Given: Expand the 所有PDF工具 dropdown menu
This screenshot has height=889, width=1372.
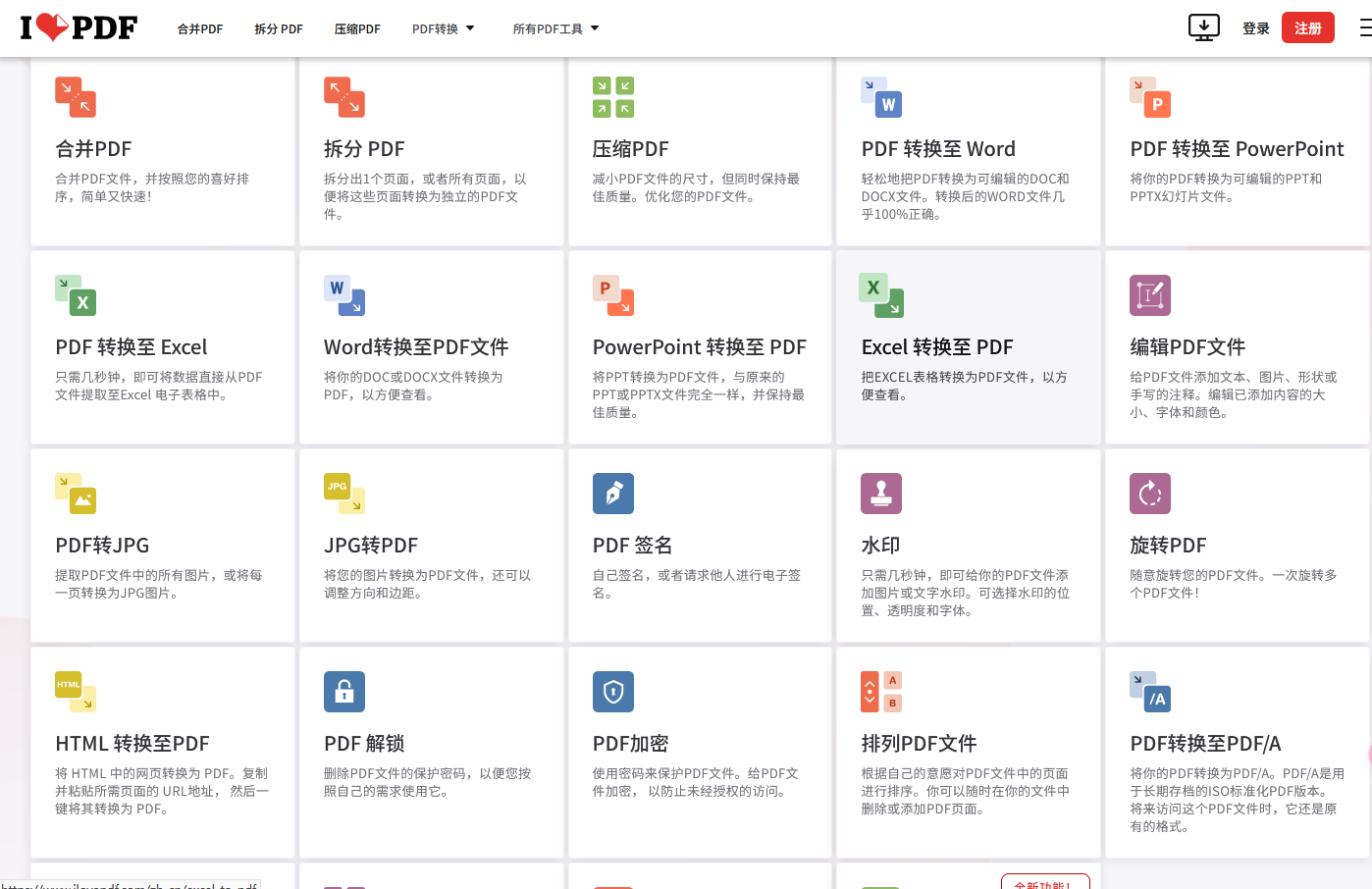Looking at the screenshot, I should coord(555,28).
